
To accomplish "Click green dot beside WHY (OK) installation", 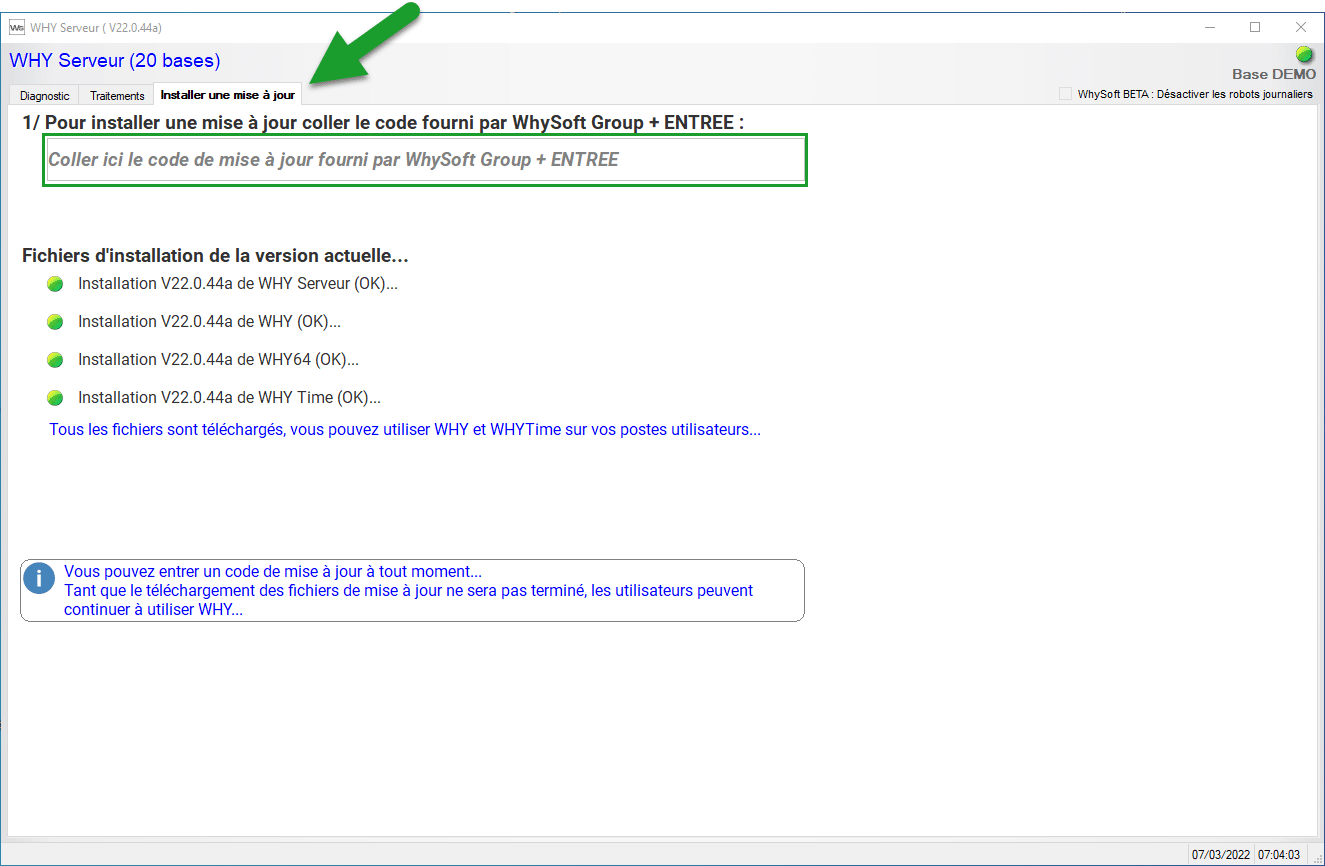I will [55, 322].
